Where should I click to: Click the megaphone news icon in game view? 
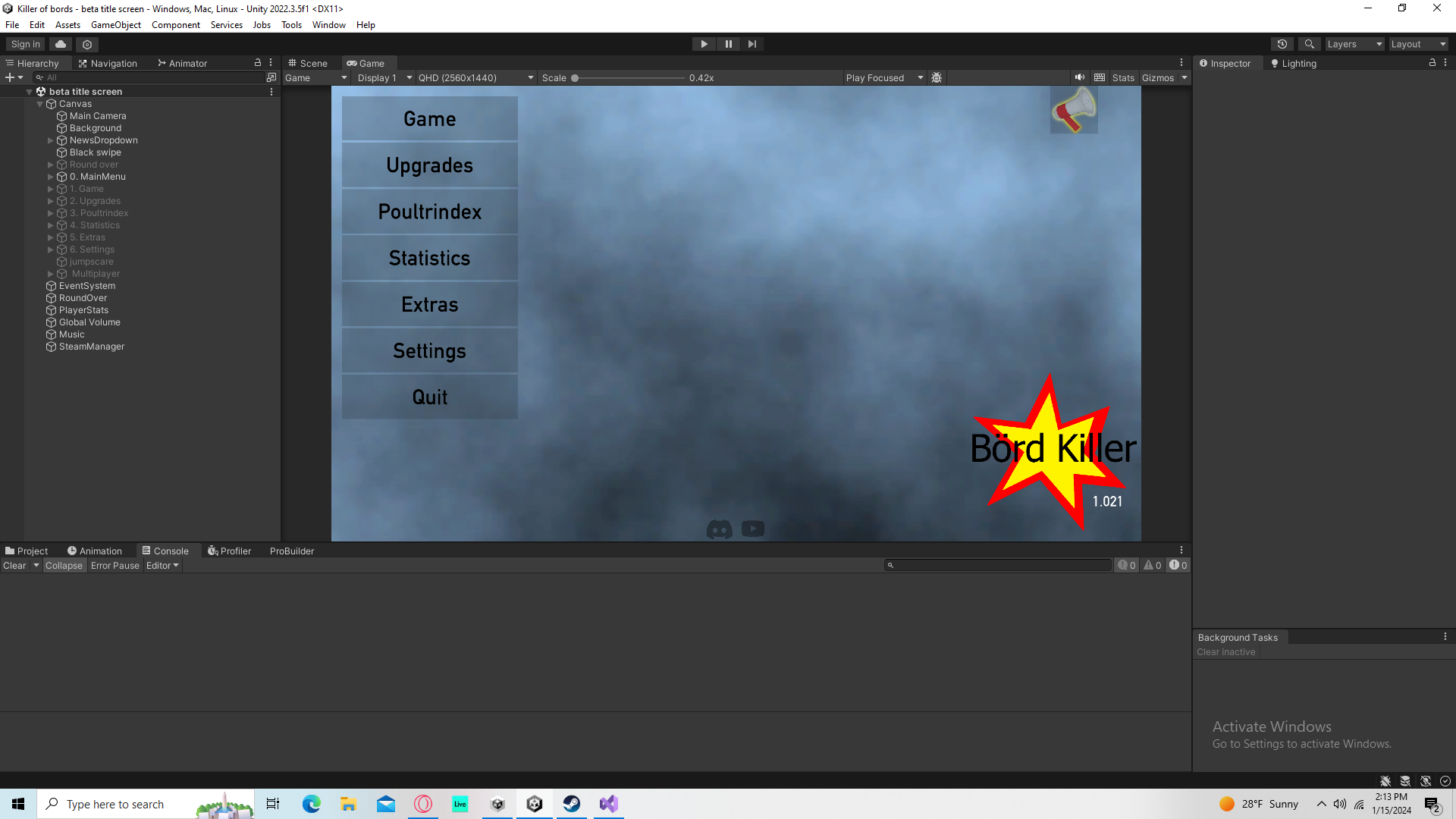point(1074,110)
